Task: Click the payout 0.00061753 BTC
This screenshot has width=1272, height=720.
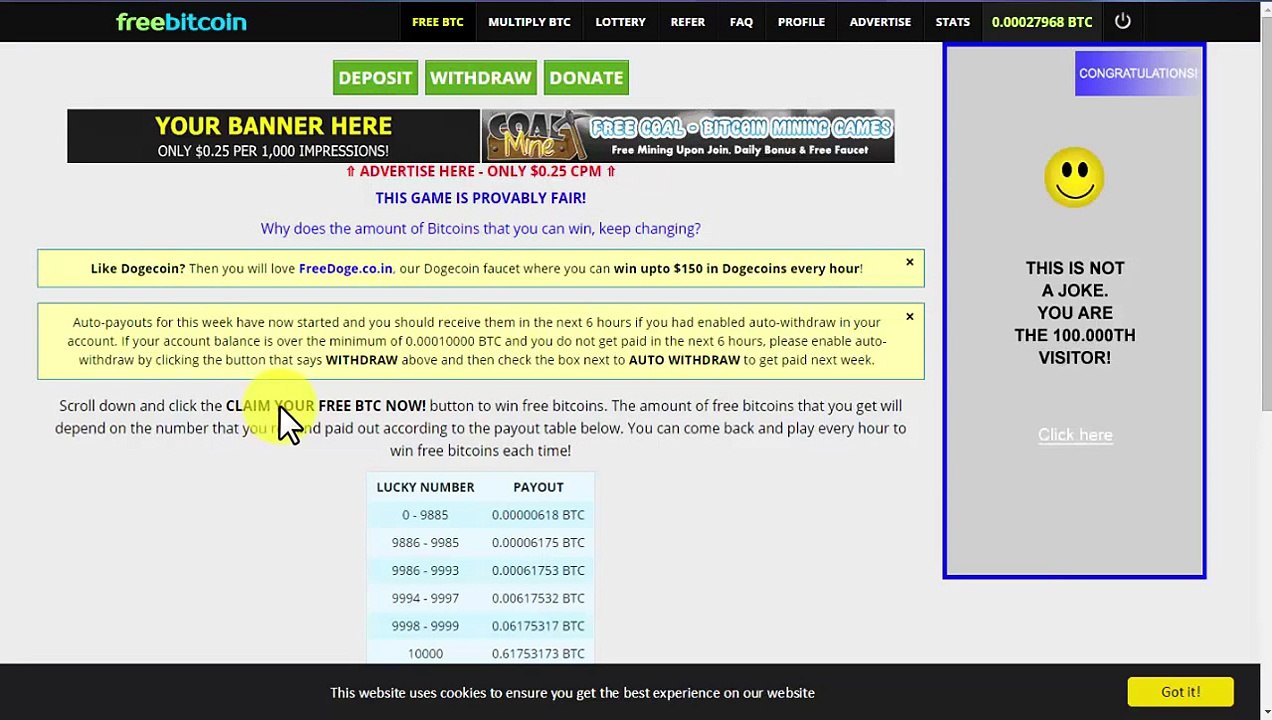Action: pos(538,571)
